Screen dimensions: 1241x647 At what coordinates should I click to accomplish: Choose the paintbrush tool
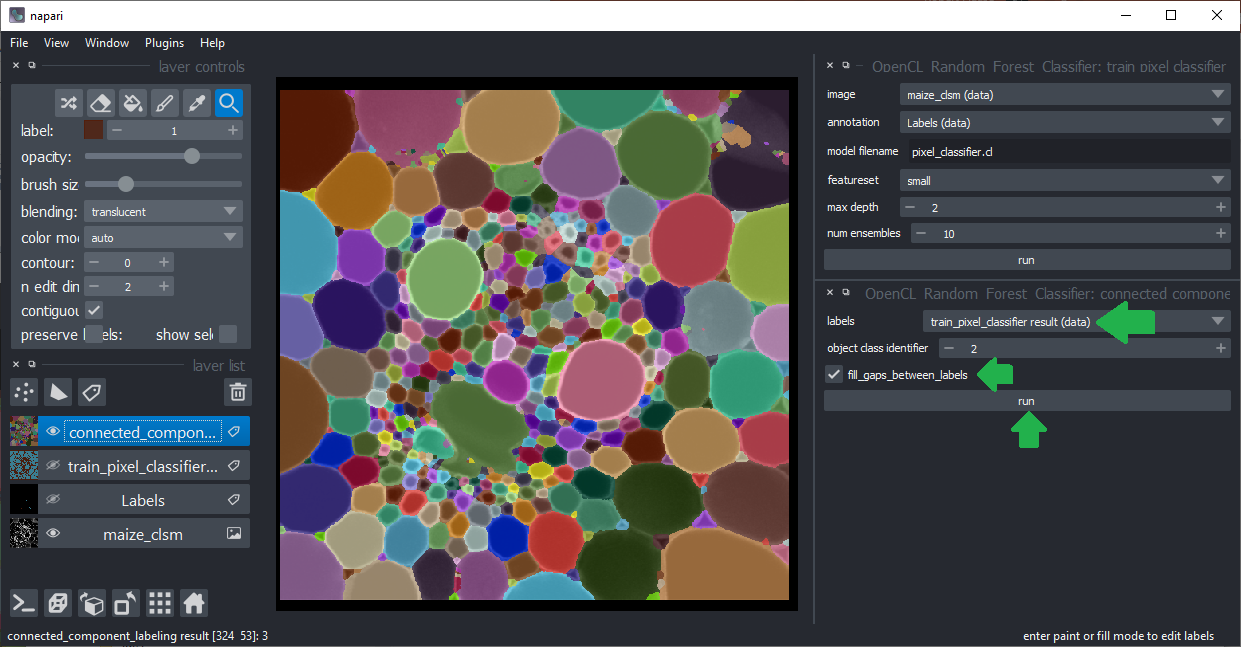click(x=165, y=103)
